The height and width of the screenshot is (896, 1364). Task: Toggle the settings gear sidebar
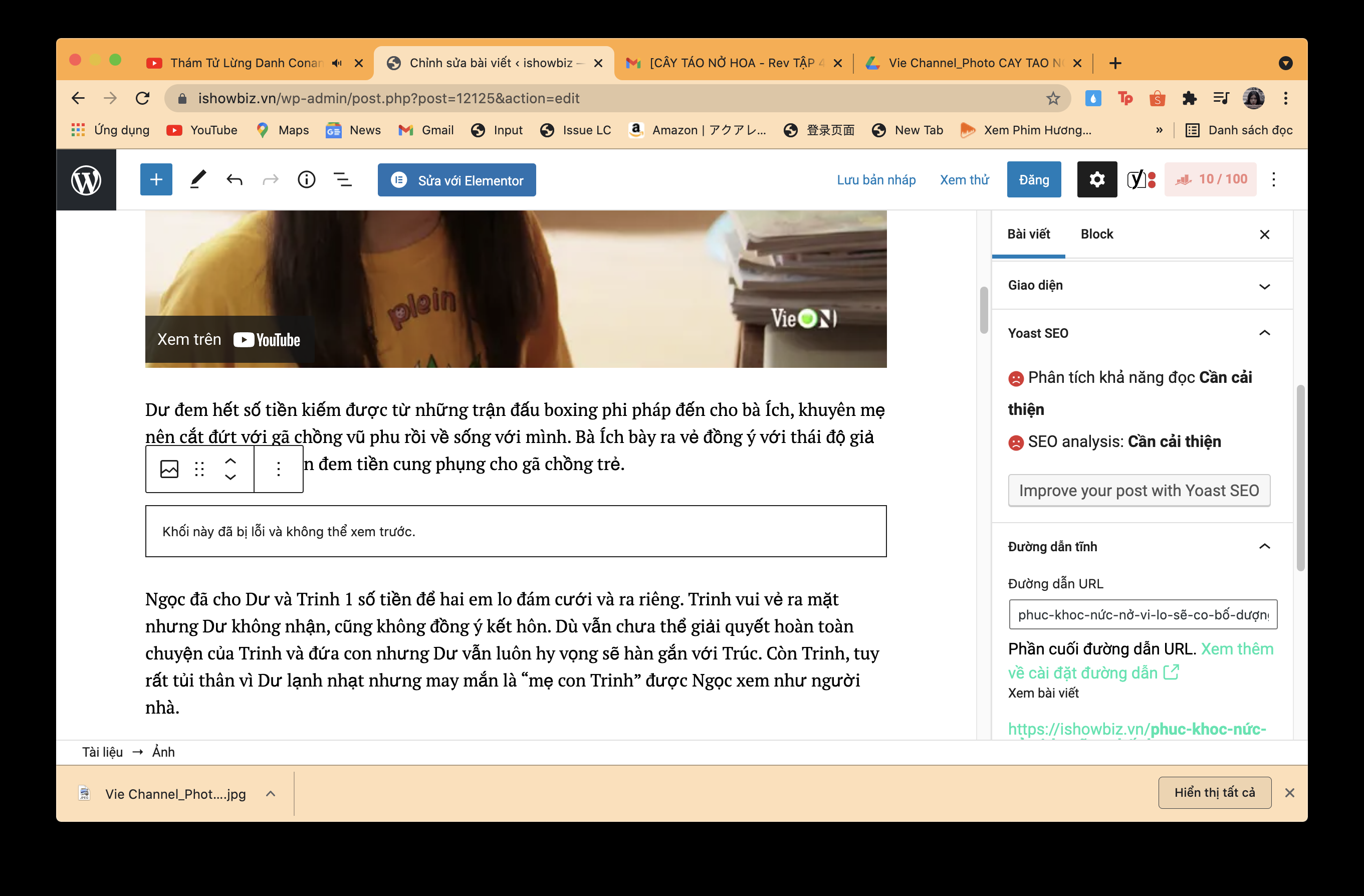[1096, 179]
